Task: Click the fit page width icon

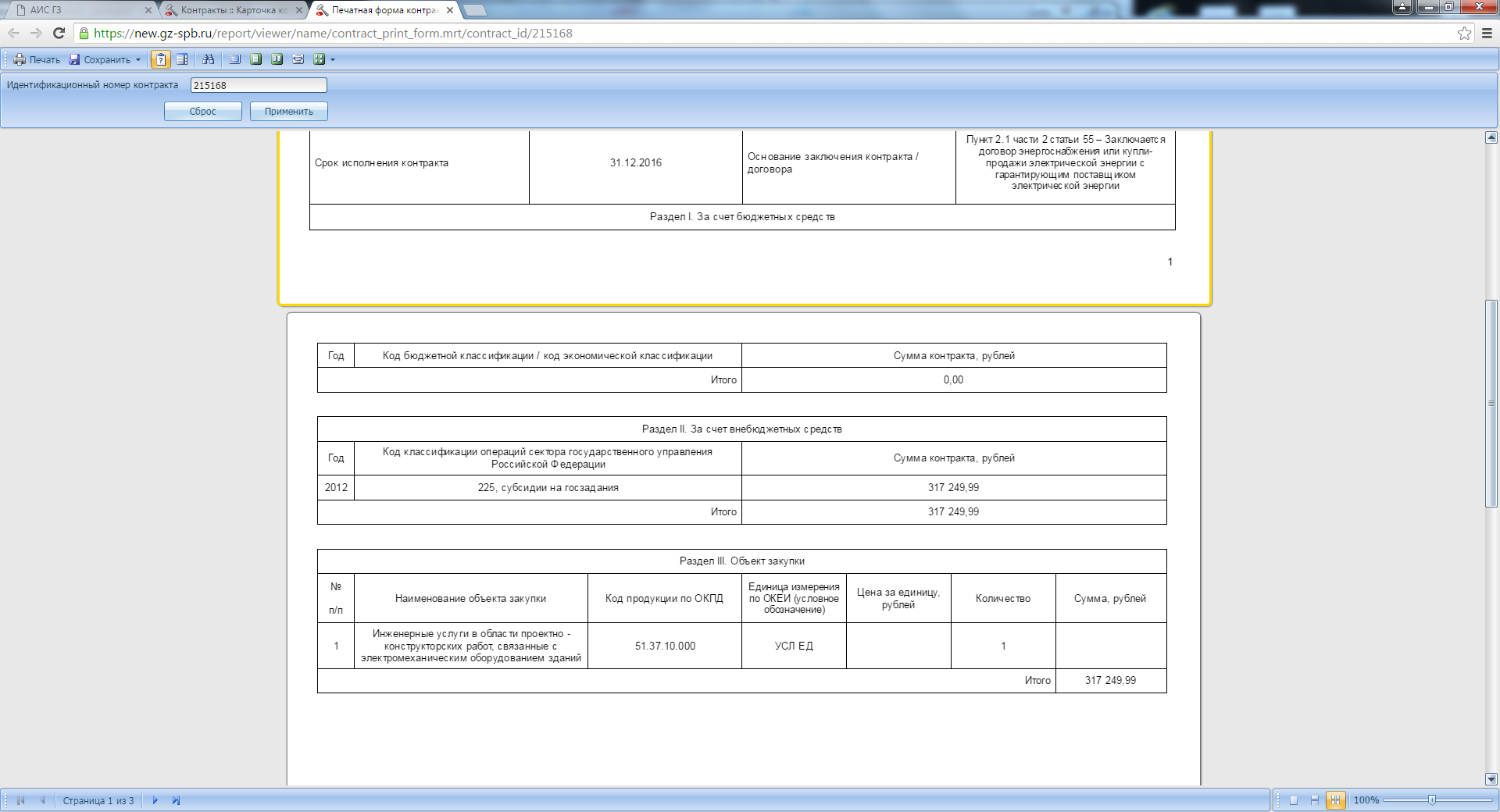Action: tap(298, 59)
